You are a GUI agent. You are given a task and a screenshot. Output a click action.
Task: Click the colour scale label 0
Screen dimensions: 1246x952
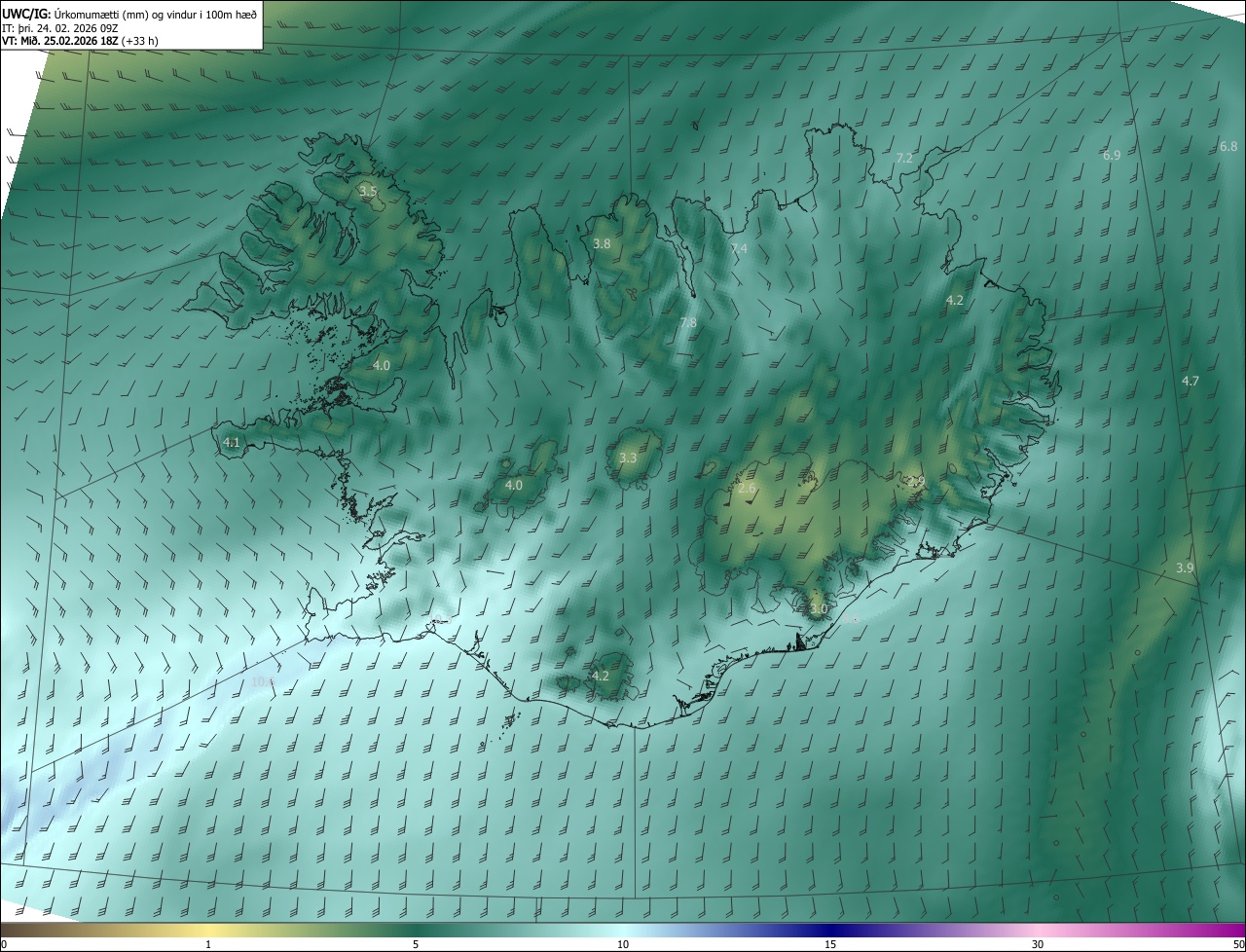pyautogui.click(x=4, y=944)
